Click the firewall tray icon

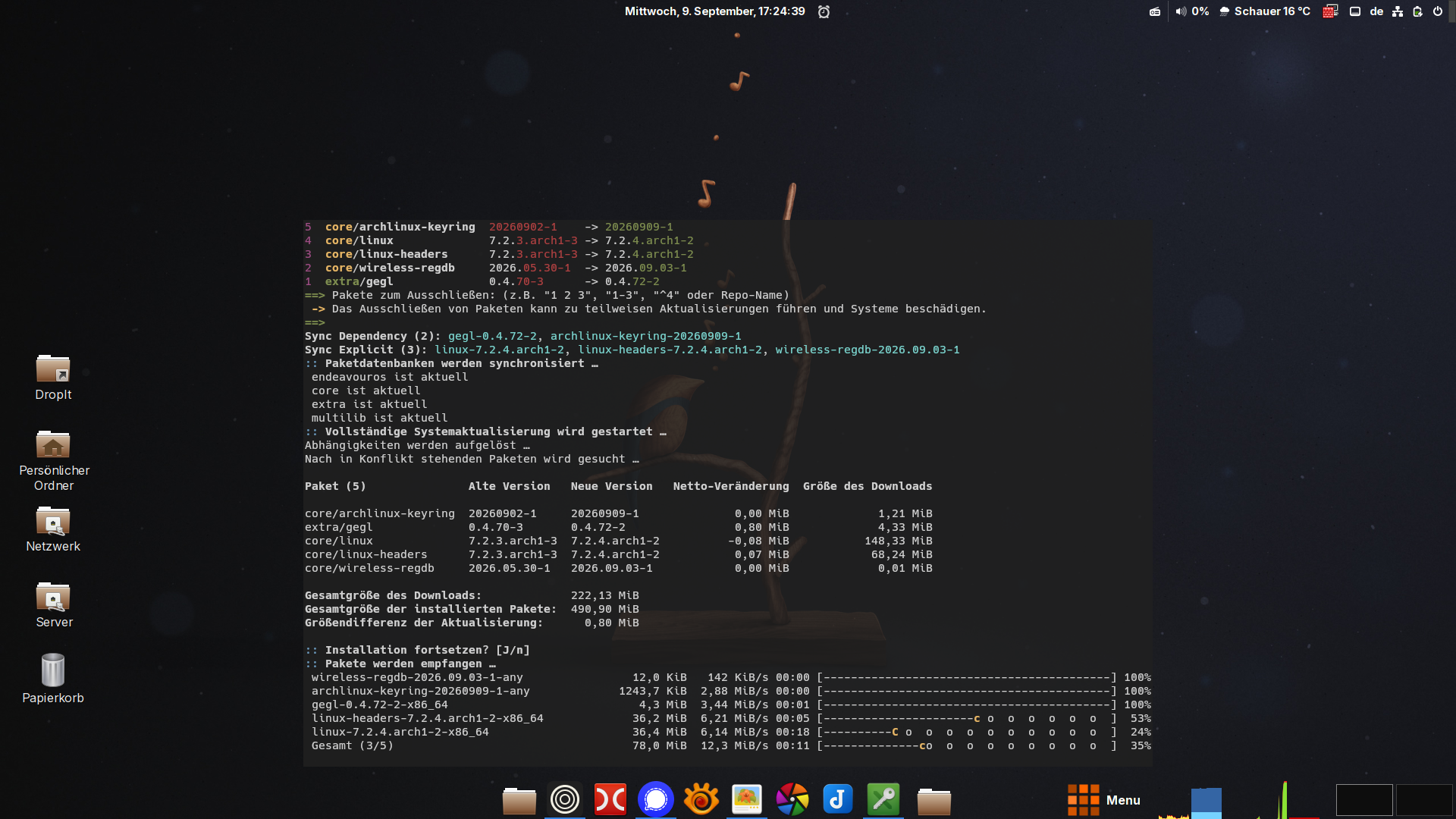coord(1330,11)
